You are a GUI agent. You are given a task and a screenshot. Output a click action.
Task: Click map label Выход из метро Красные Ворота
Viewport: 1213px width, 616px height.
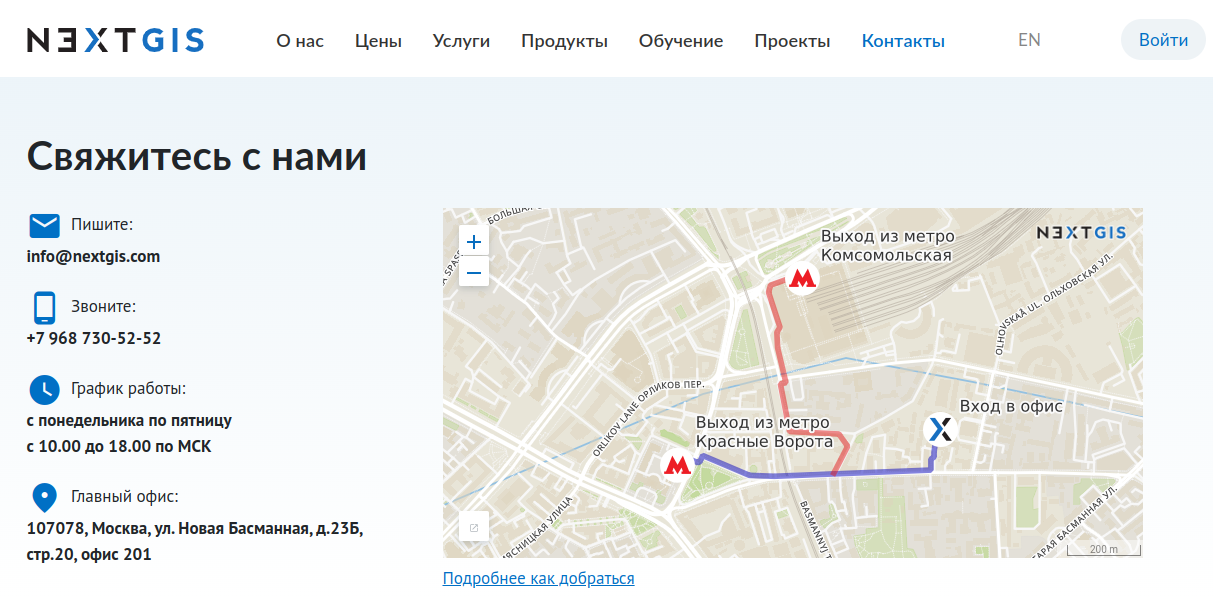764,432
